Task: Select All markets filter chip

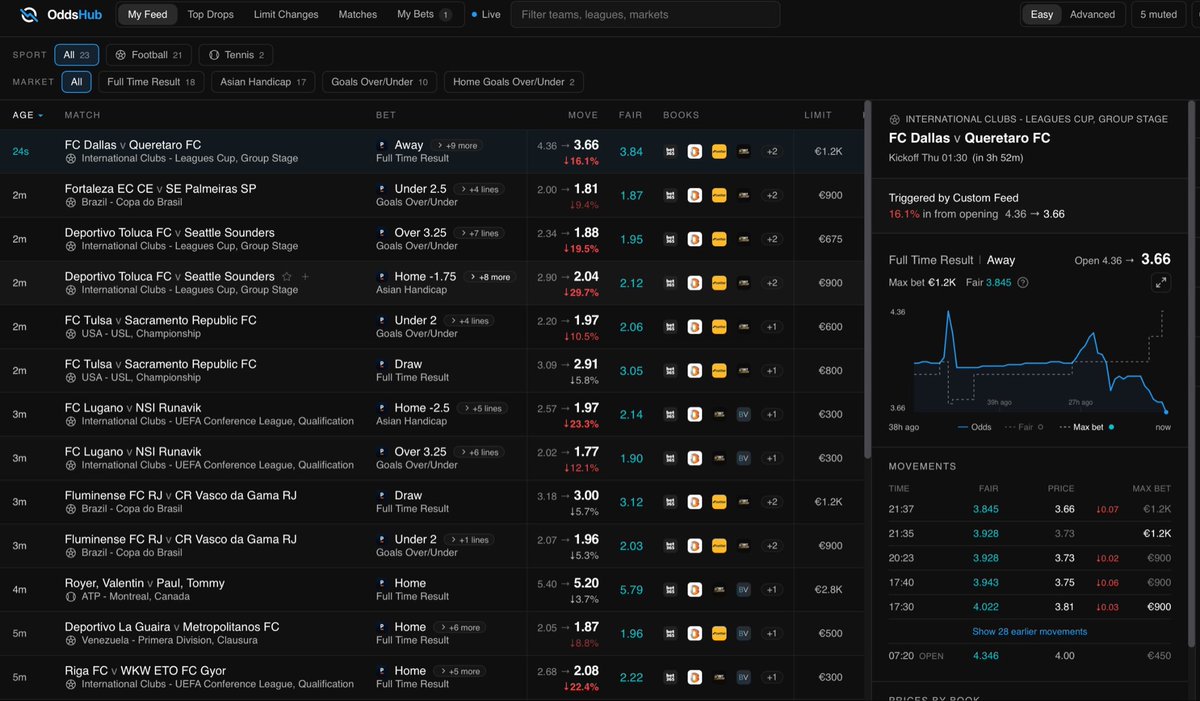Action: click(x=77, y=82)
